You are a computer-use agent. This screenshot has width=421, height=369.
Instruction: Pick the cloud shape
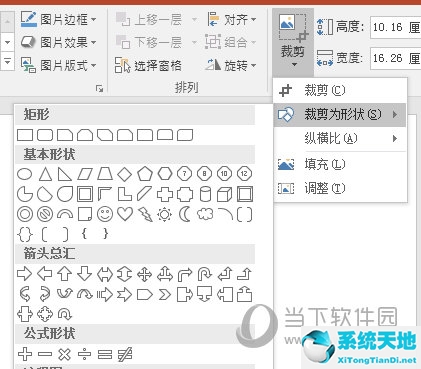205,214
